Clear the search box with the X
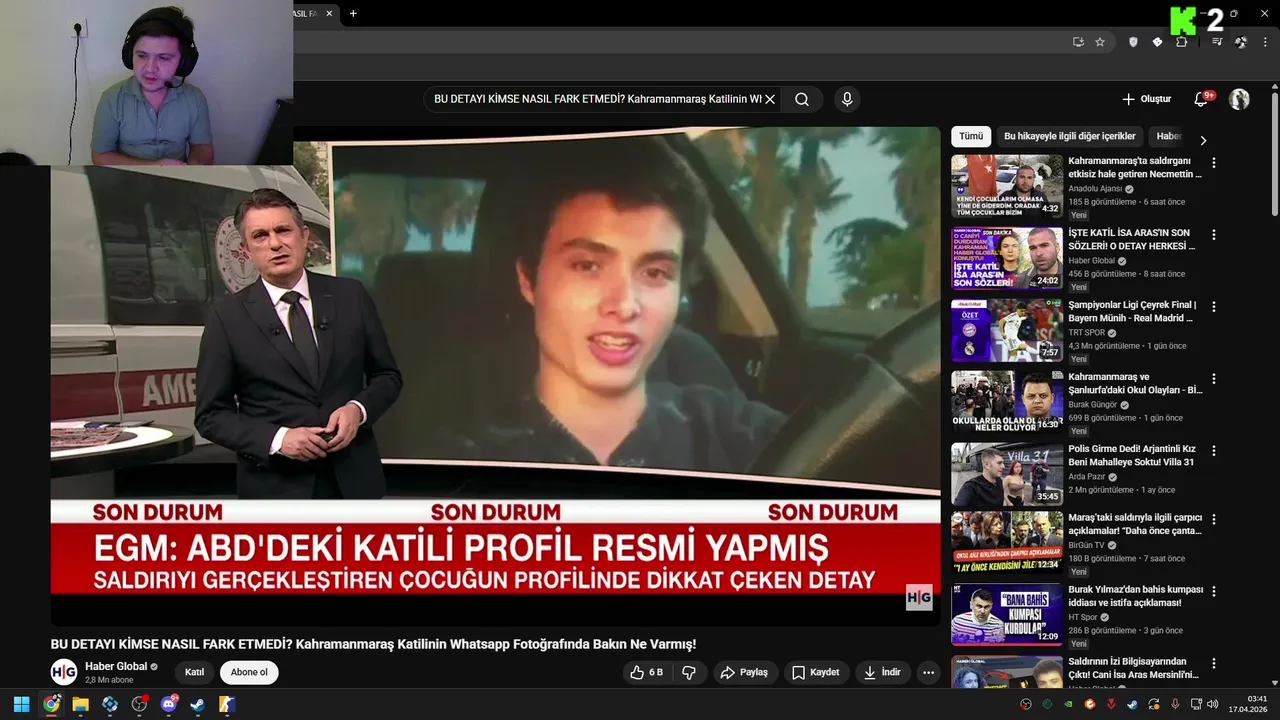 click(770, 99)
